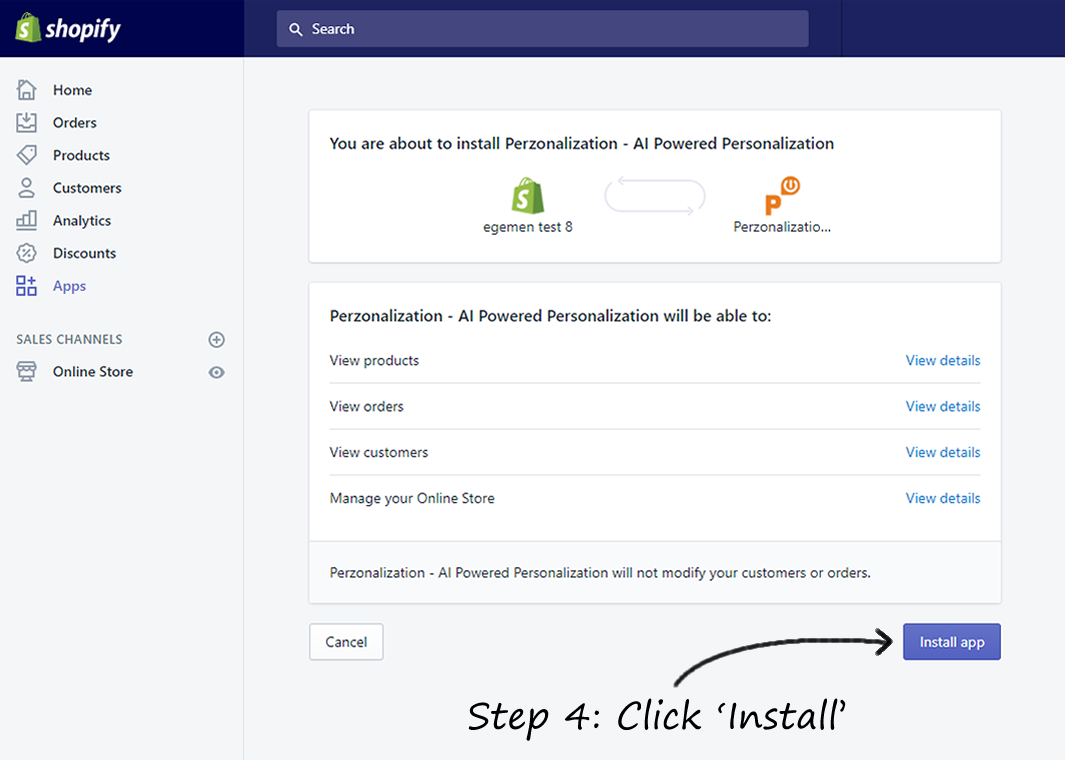Focus the Search input field

click(x=542, y=29)
